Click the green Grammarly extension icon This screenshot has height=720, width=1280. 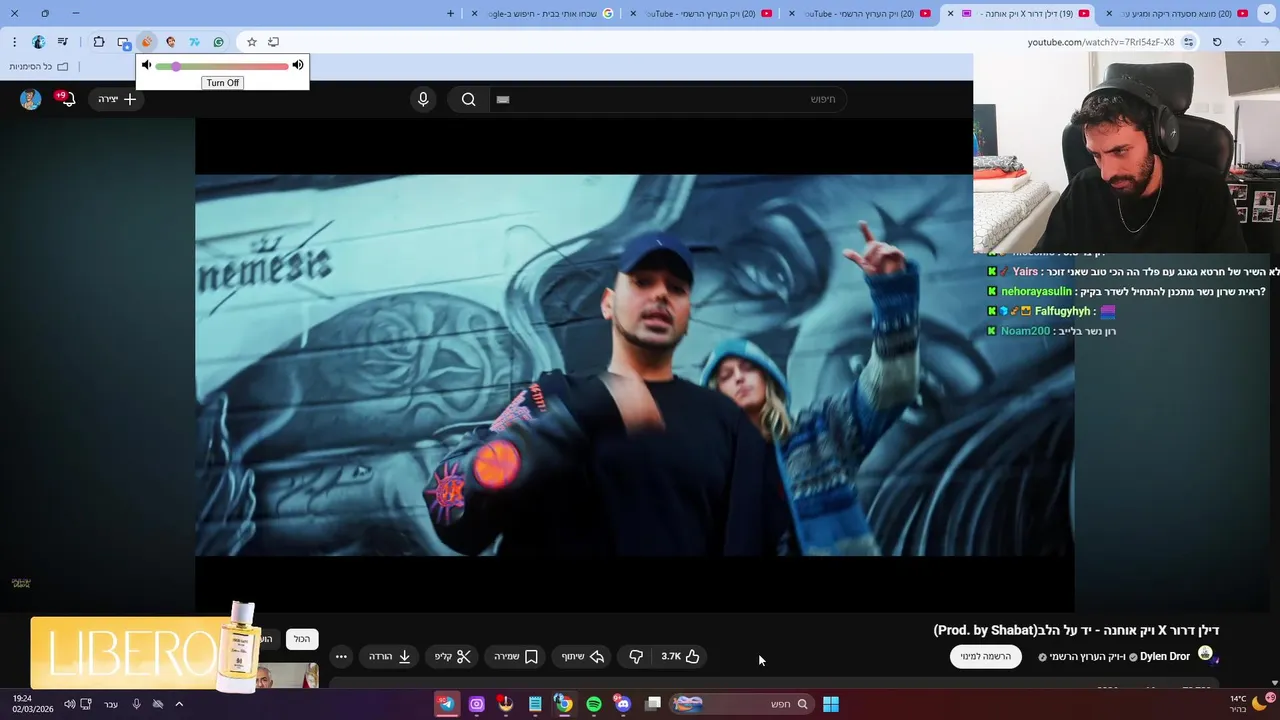pyautogui.click(x=218, y=42)
